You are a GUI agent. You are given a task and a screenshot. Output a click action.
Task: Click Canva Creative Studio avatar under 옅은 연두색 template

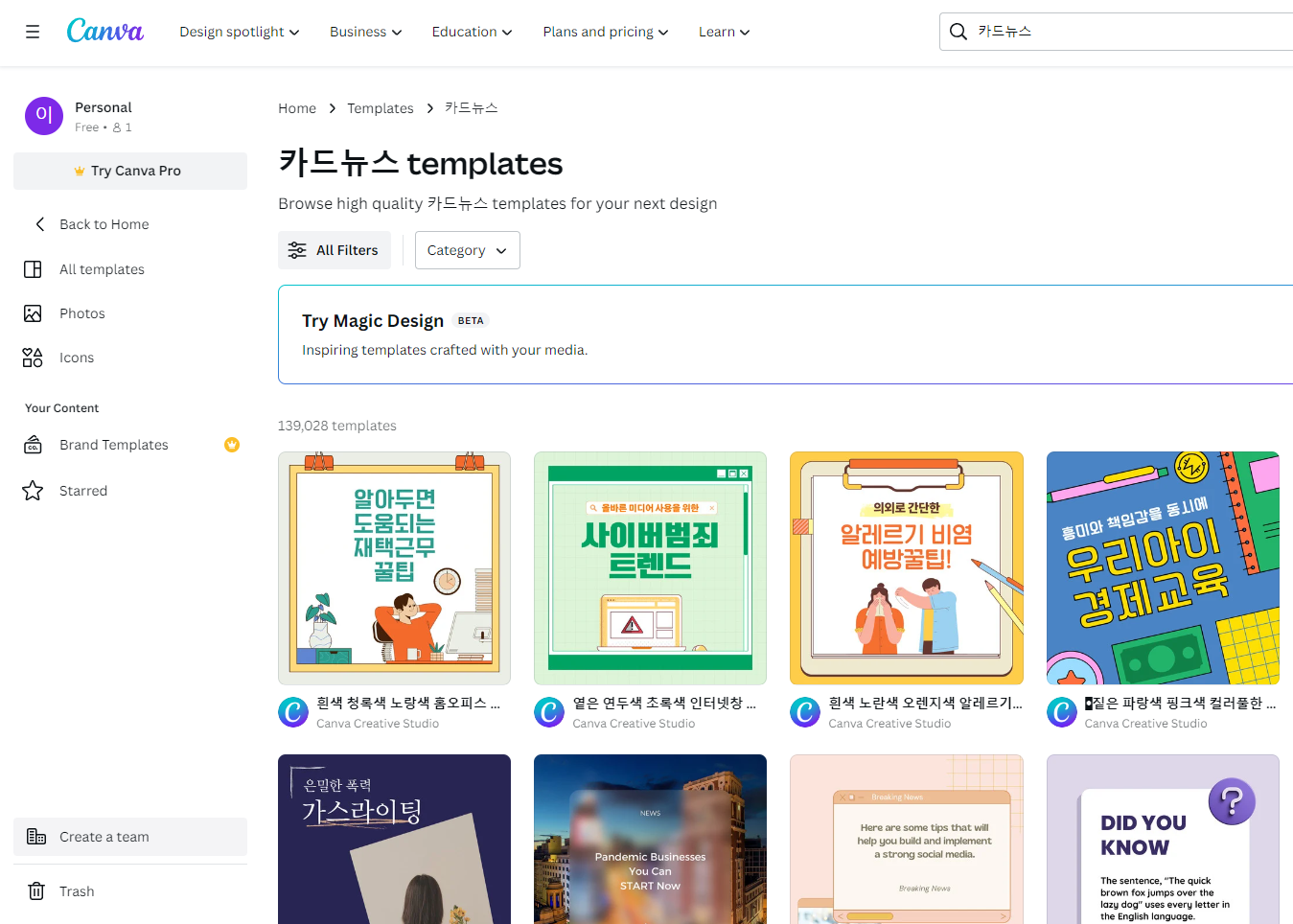pyautogui.click(x=549, y=712)
